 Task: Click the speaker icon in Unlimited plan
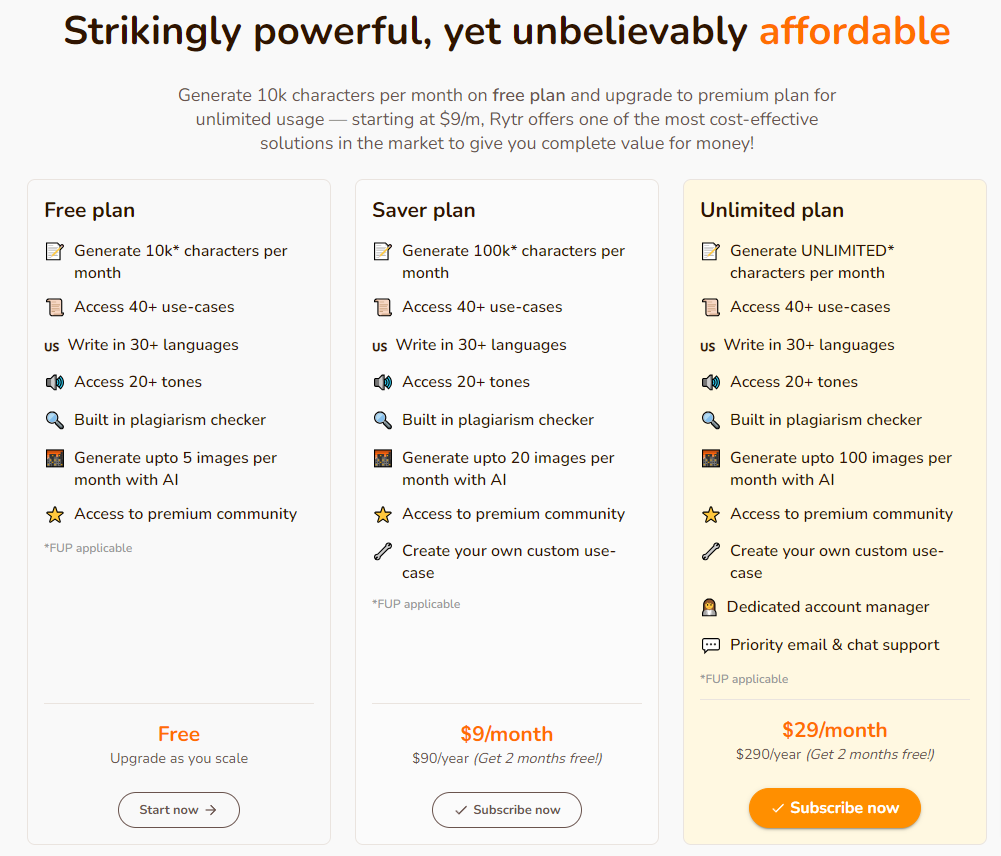(710, 382)
